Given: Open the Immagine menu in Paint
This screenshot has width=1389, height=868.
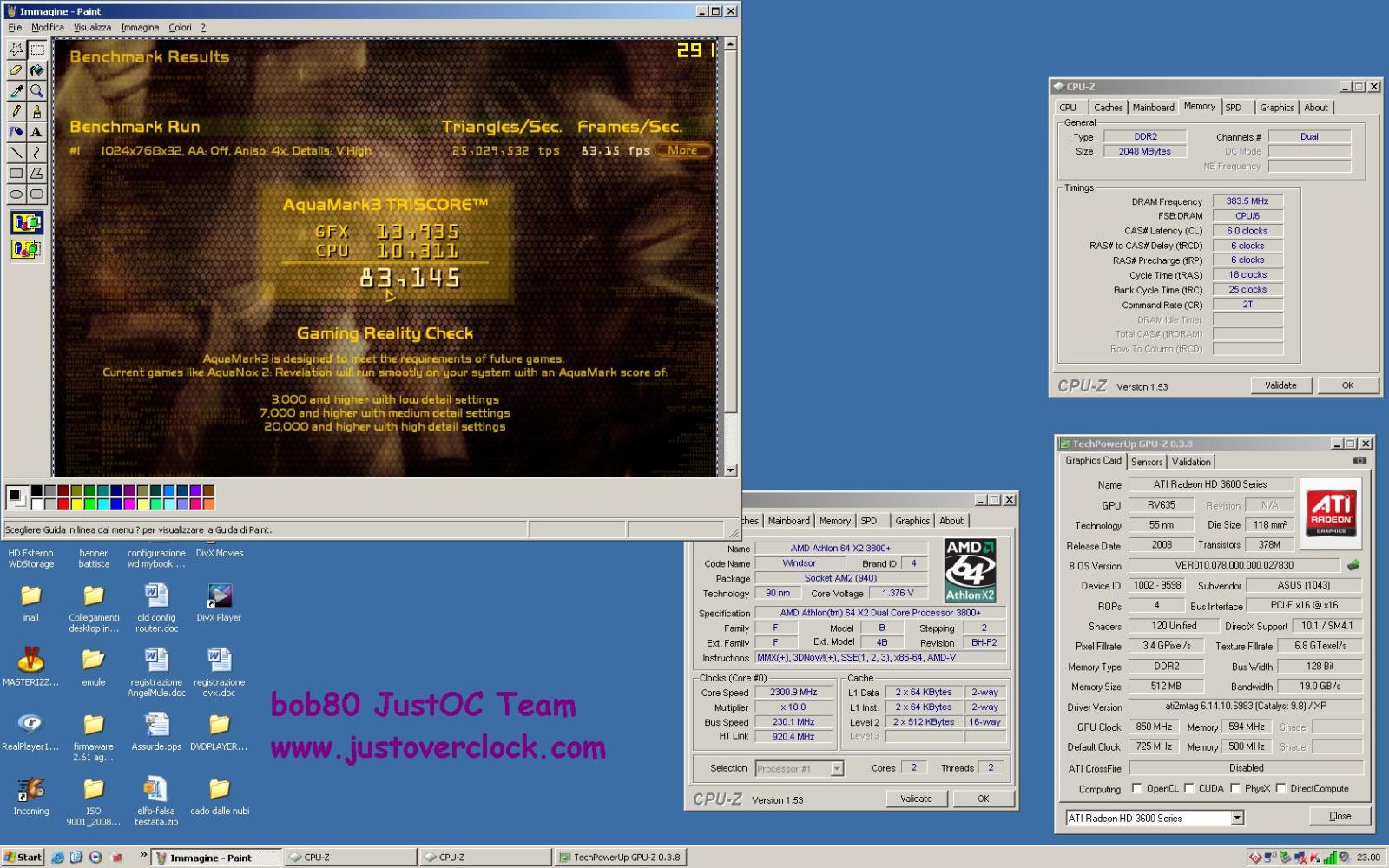Looking at the screenshot, I should (140, 28).
